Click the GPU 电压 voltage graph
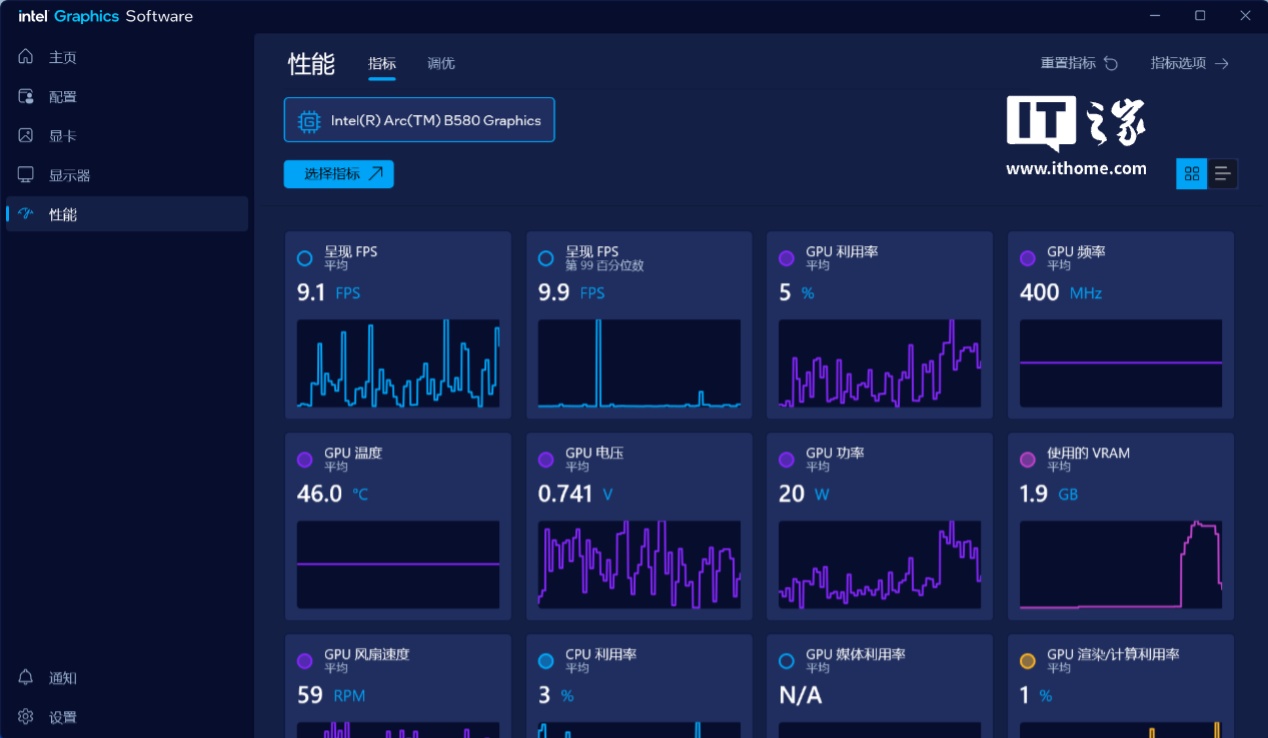 click(639, 564)
